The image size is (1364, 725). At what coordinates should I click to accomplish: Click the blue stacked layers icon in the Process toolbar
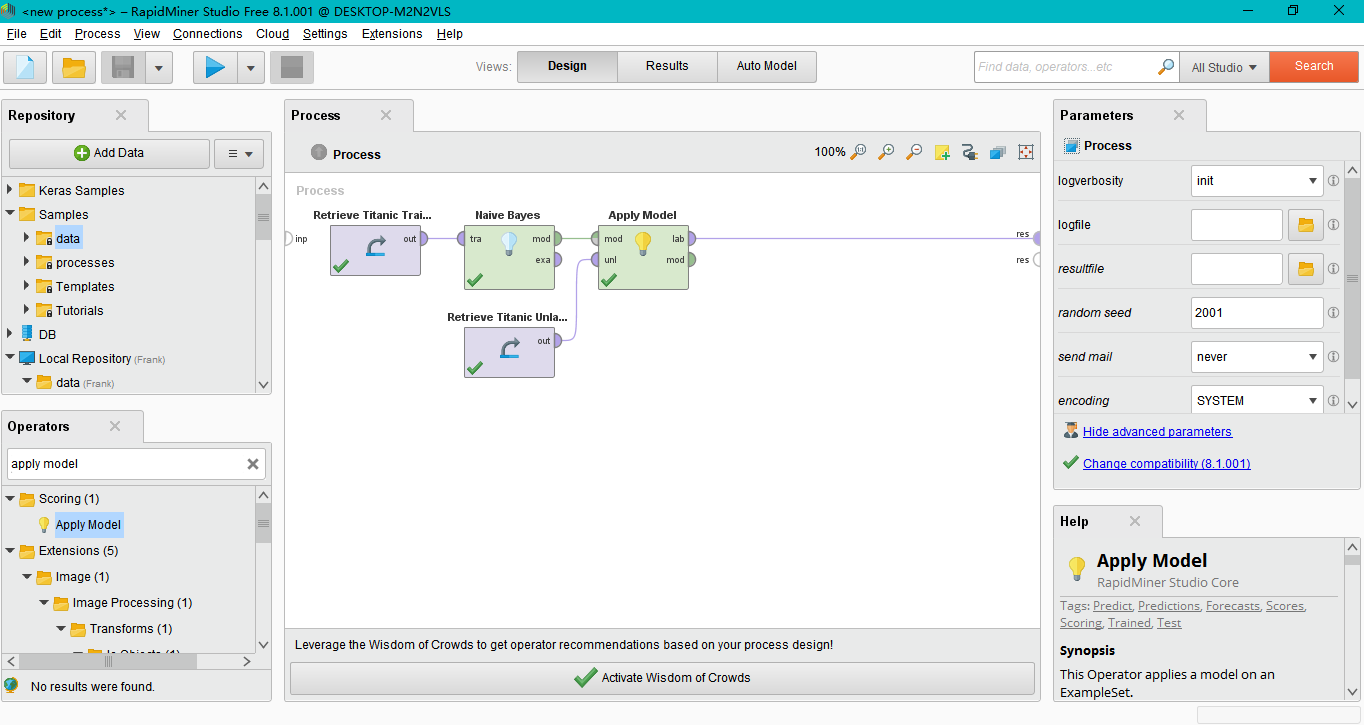(x=997, y=152)
